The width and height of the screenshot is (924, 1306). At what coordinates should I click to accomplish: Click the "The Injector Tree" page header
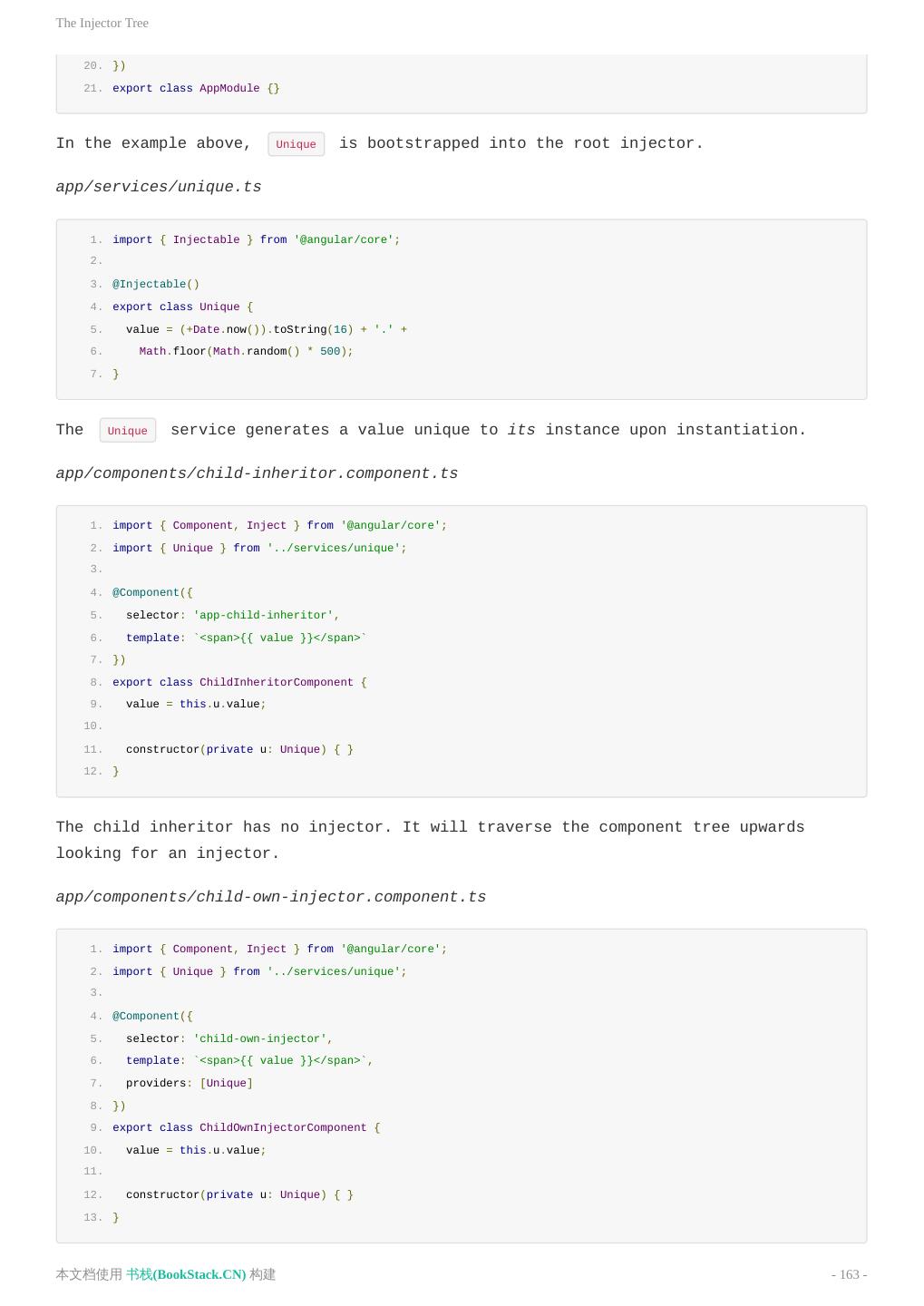(102, 23)
